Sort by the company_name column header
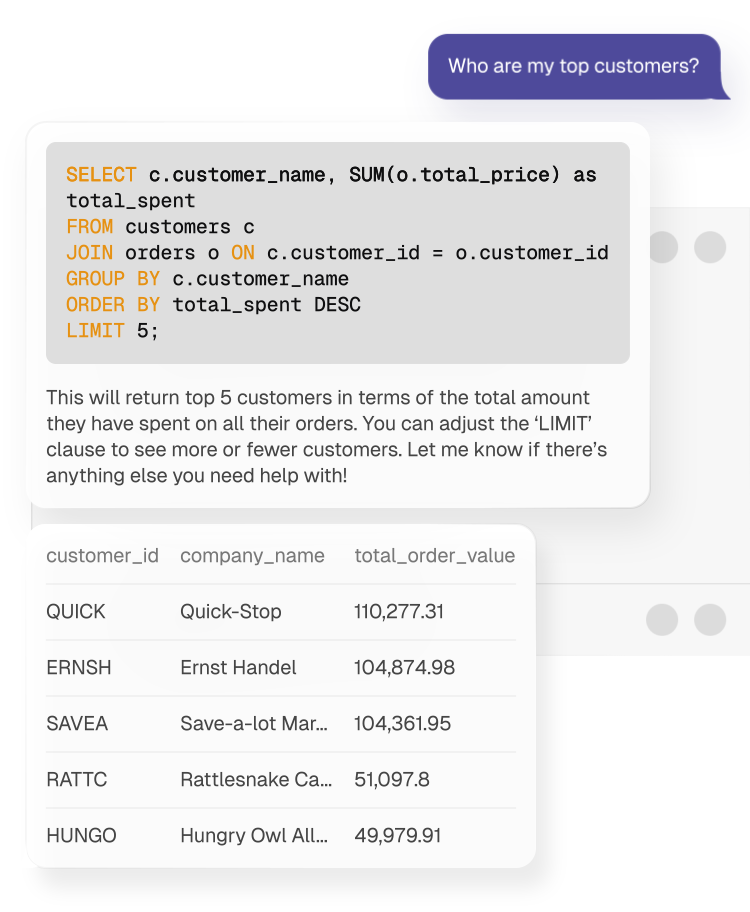 click(252, 556)
